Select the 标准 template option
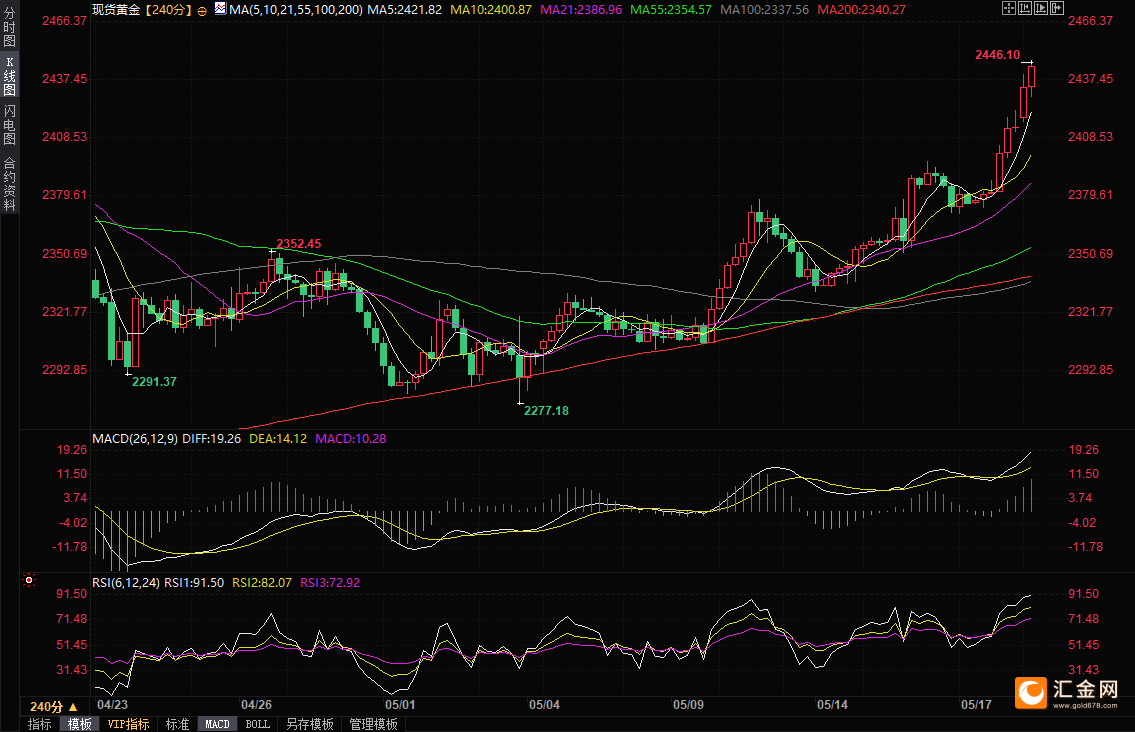The width and height of the screenshot is (1135, 732). pyautogui.click(x=177, y=724)
